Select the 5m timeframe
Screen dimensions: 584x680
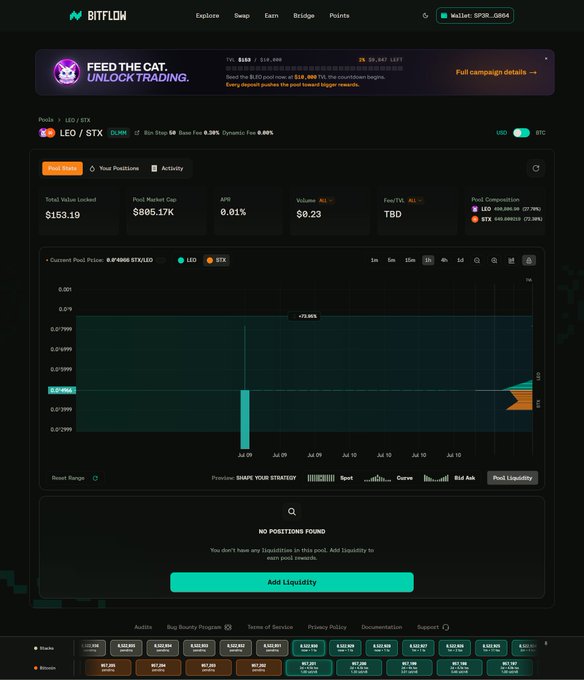pos(392,260)
